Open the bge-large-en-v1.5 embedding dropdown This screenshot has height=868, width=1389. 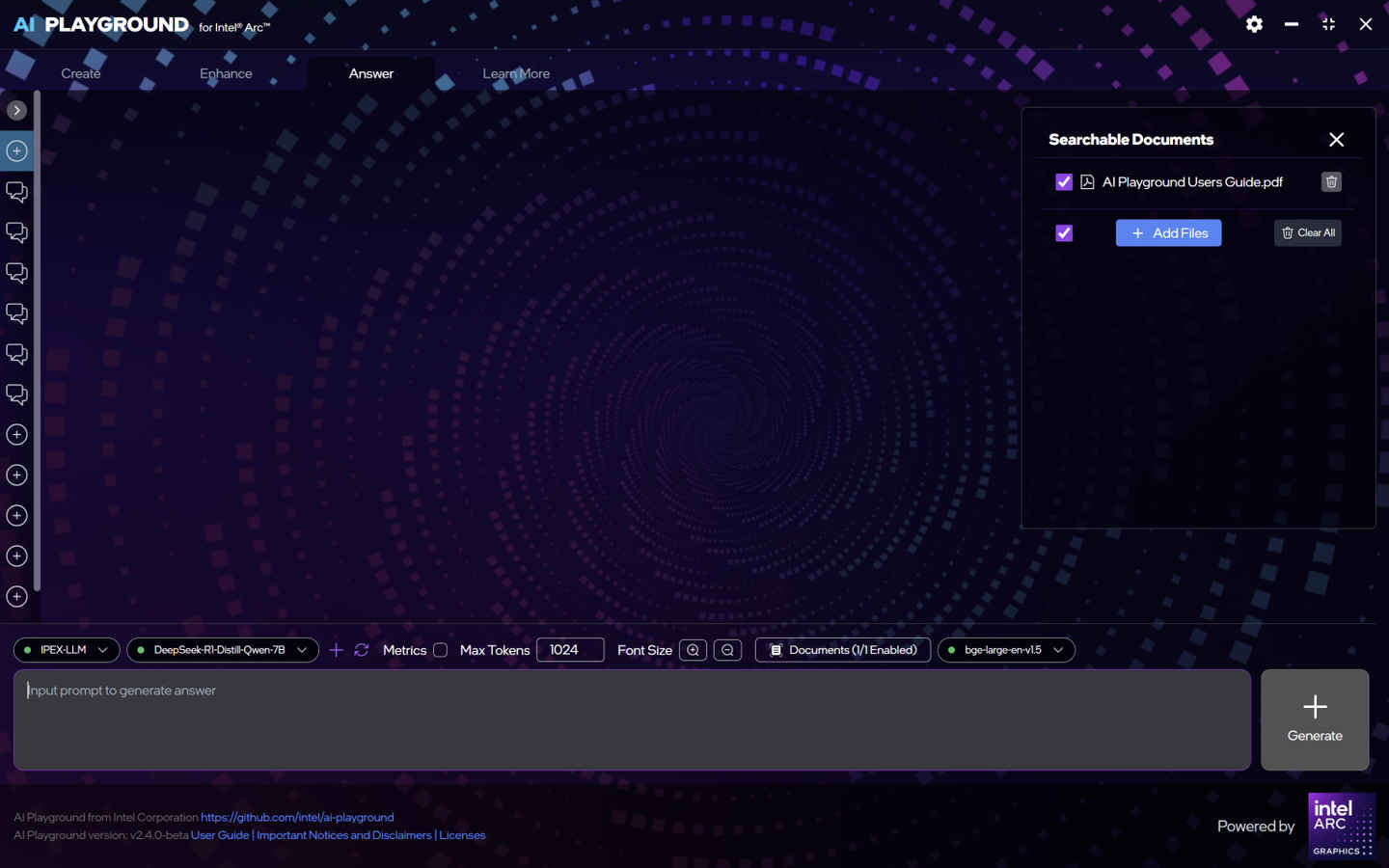click(1006, 650)
